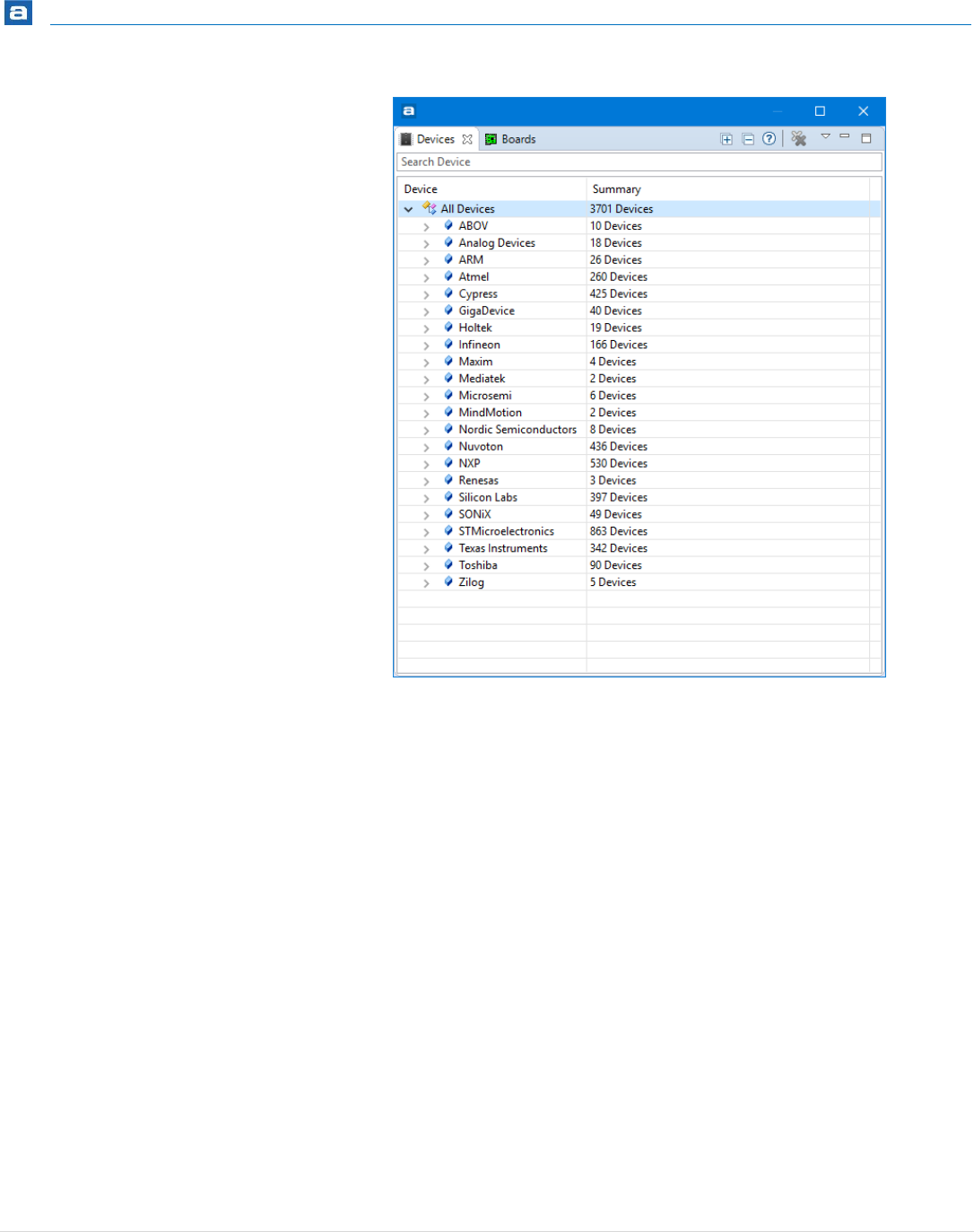Click the green Boards tab icon
The image size is (974, 1232).
tap(491, 139)
